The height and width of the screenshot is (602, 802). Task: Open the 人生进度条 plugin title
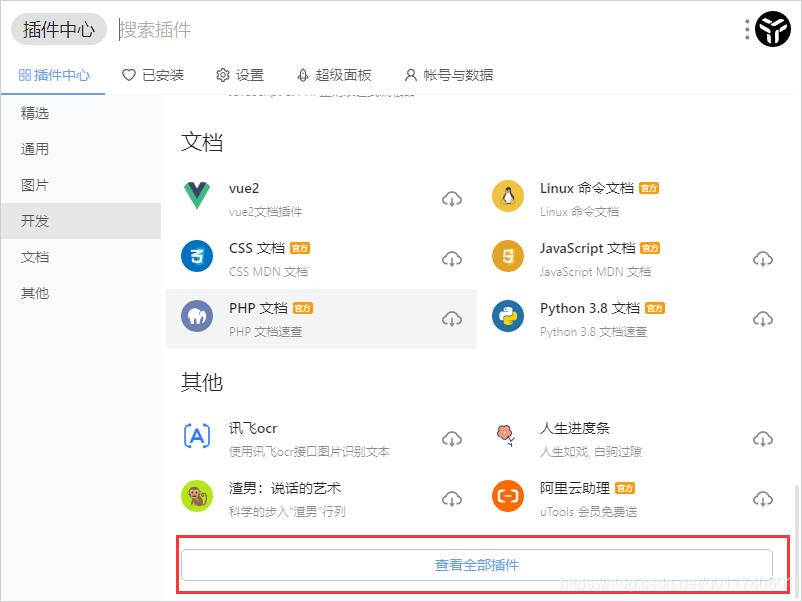575,428
